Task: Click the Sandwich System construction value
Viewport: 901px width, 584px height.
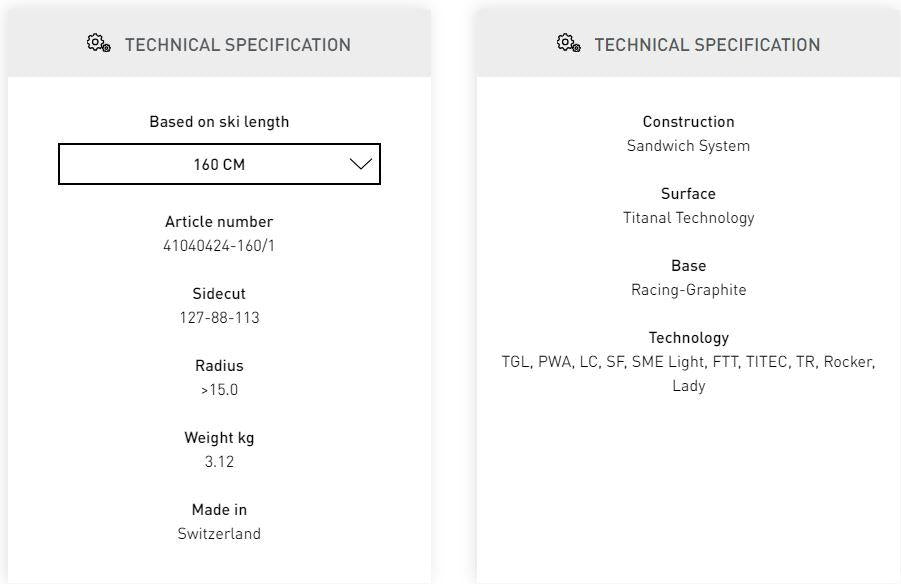Action: 688,146
